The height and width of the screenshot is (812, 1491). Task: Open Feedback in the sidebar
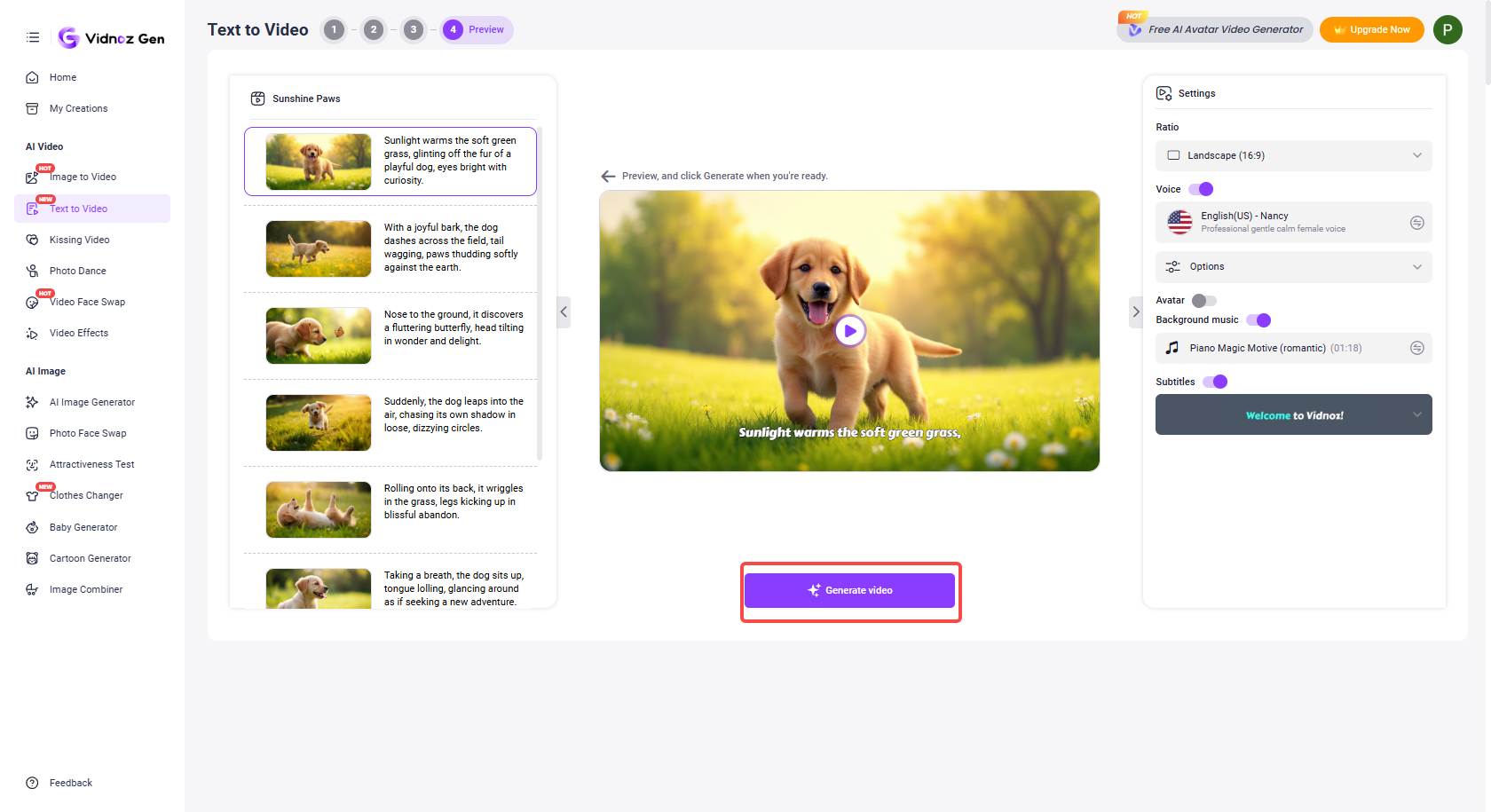click(x=71, y=783)
